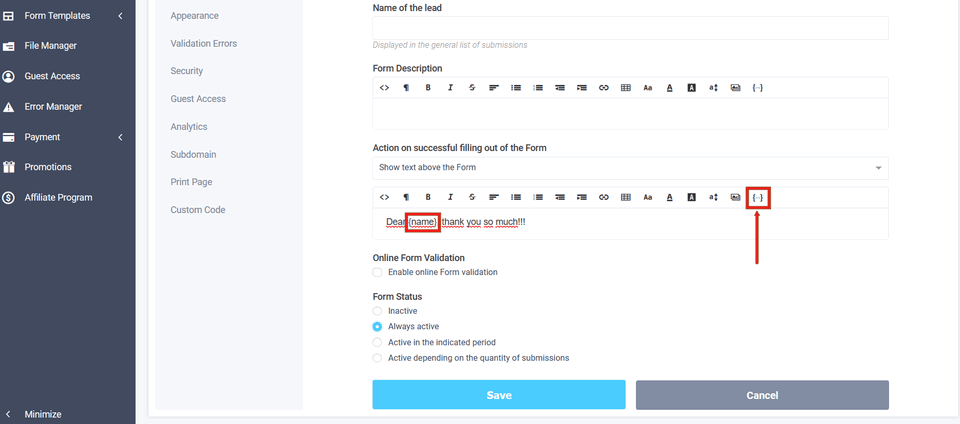This screenshot has width=960, height=424.
Task: Apply strikethrough in the success action editor
Action: tap(472, 198)
